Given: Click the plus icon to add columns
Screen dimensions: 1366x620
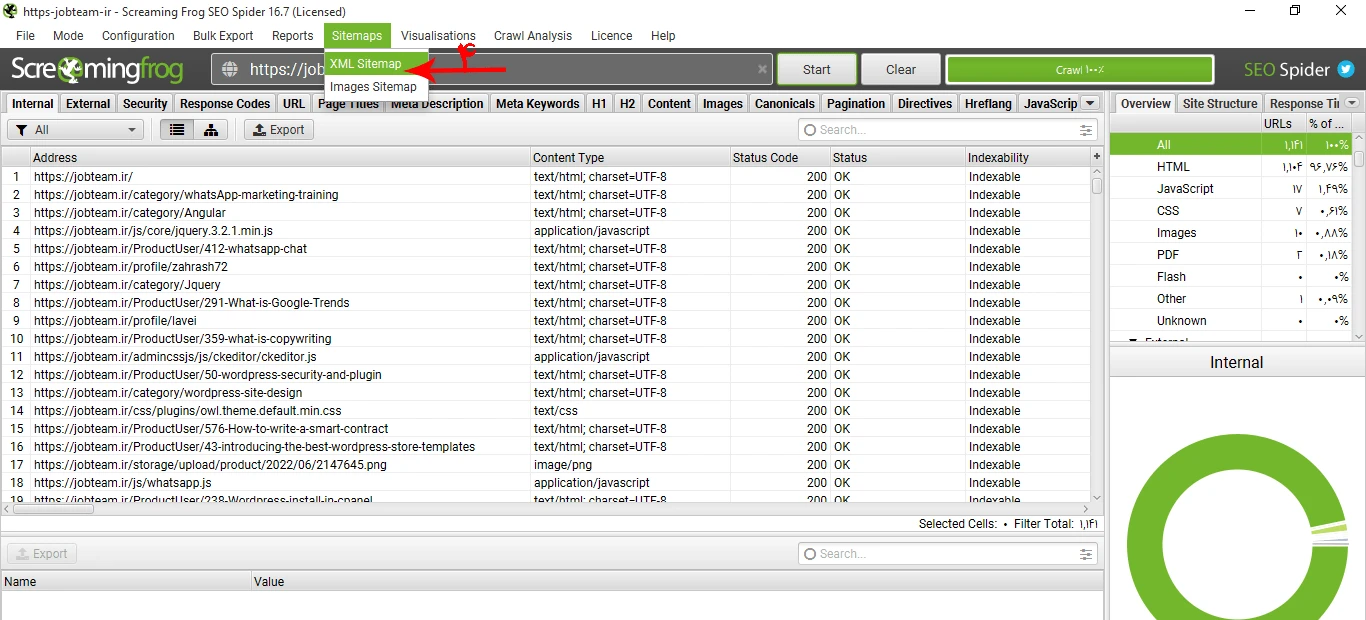Looking at the screenshot, I should coord(1097,157).
